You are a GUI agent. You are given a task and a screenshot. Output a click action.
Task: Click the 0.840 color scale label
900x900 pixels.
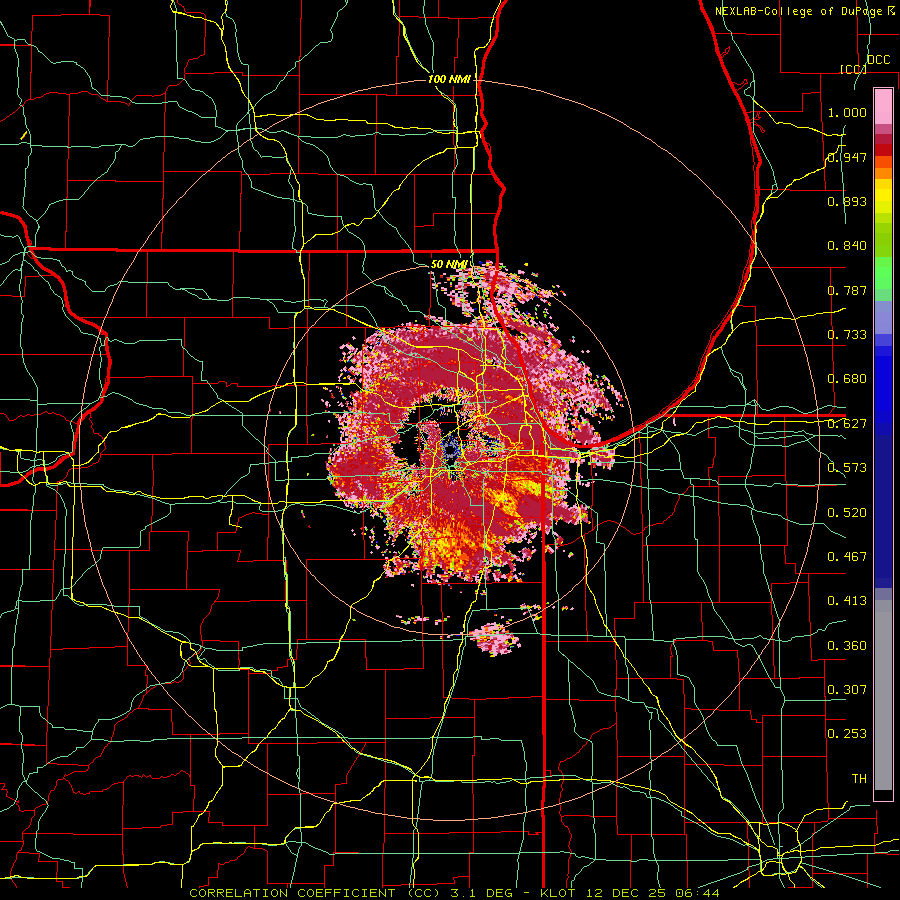[847, 246]
